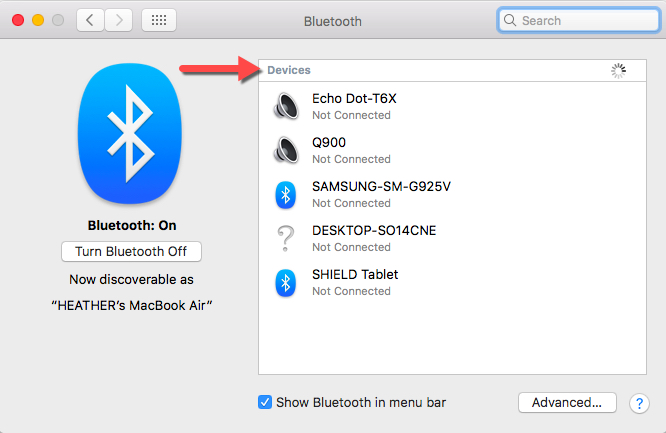This screenshot has height=433, width=666.
Task: Click Not Connected under SAMSUNG-SM-G925V
Action: point(351,203)
